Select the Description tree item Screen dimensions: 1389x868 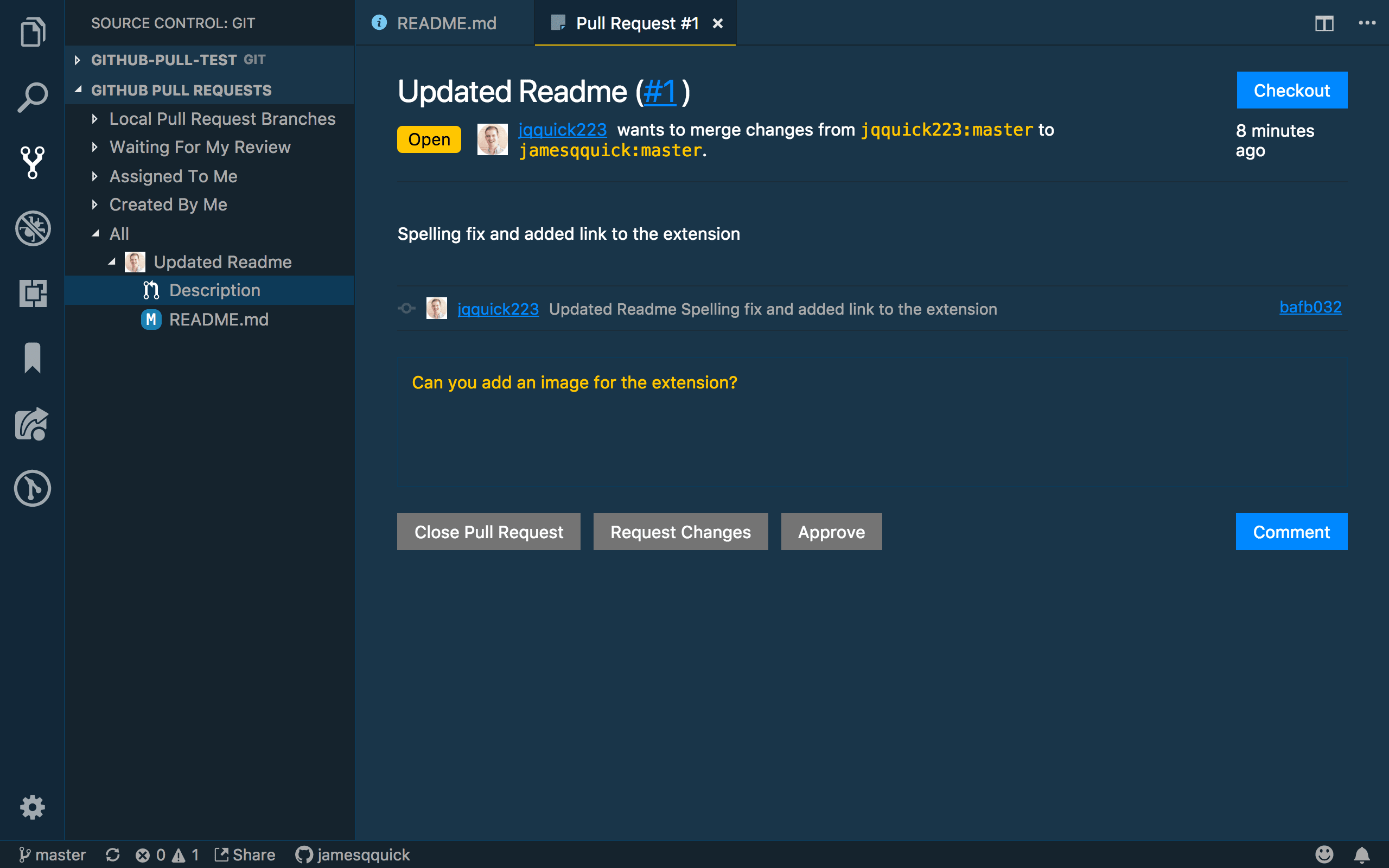point(209,290)
